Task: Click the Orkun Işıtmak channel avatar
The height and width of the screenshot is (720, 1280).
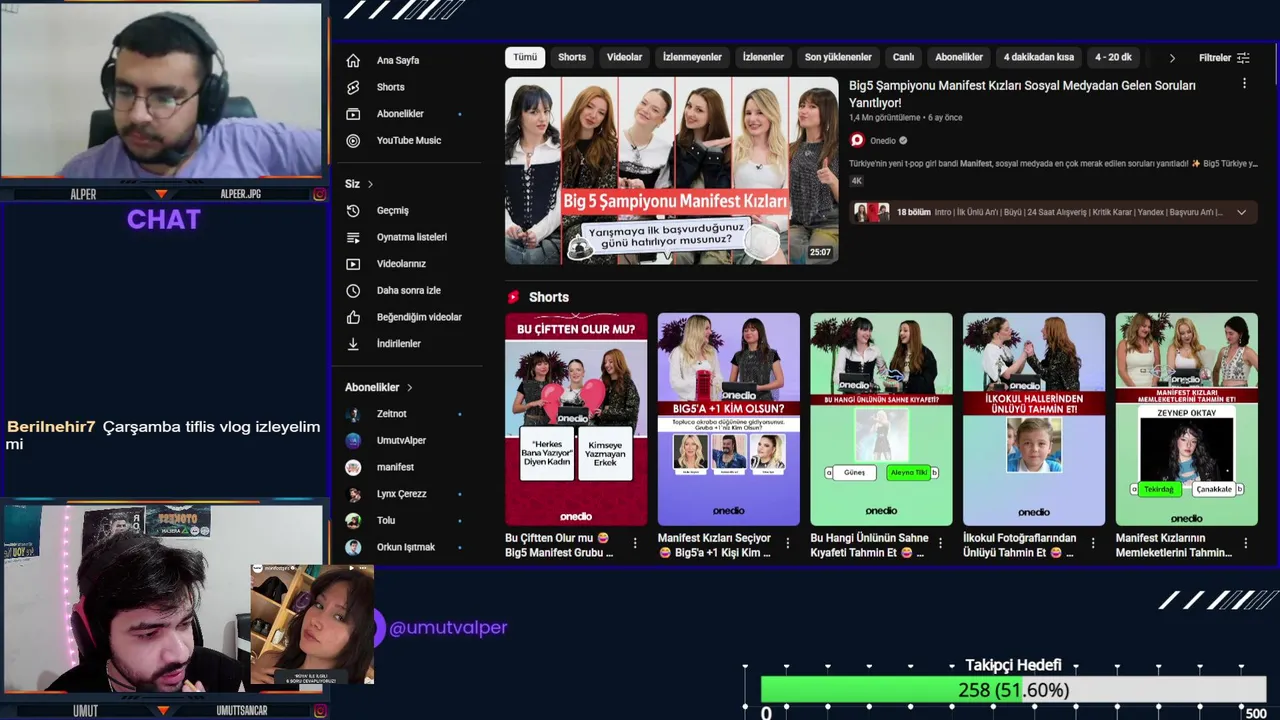Action: click(x=353, y=547)
